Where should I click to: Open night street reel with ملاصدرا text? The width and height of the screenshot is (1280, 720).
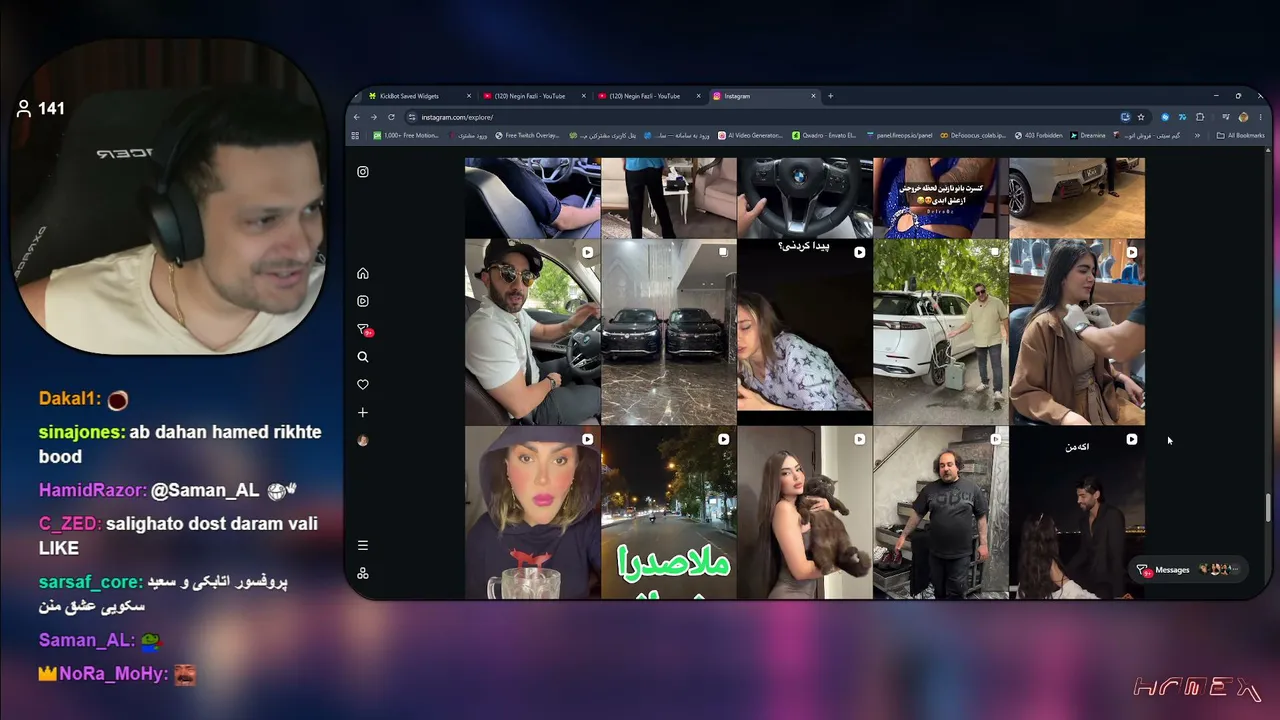668,513
